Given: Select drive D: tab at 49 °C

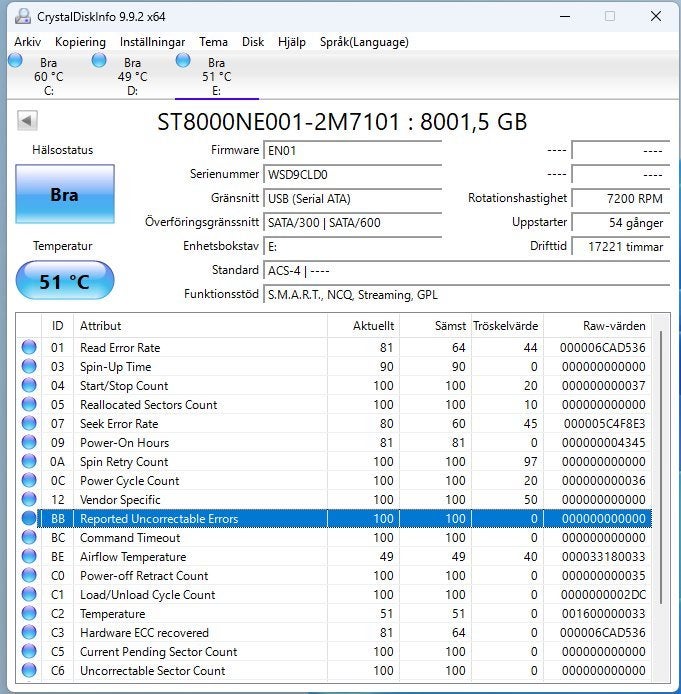Looking at the screenshot, I should click(132, 76).
